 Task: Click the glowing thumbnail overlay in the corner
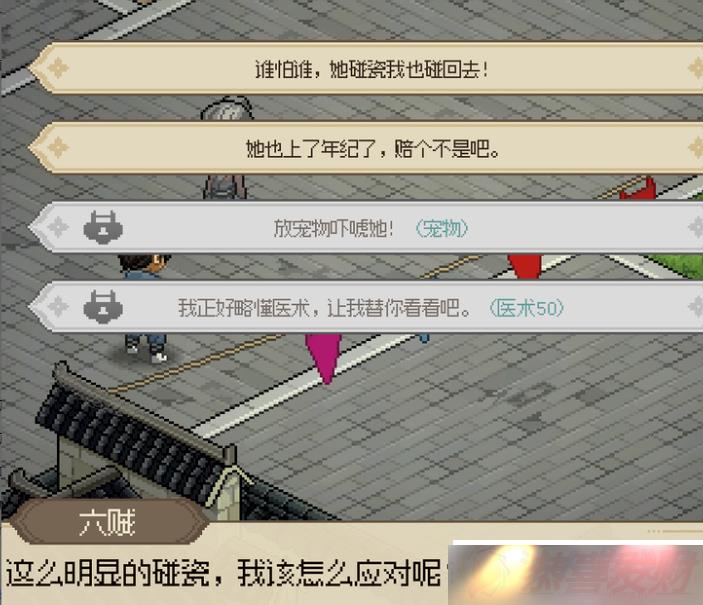(x=576, y=573)
